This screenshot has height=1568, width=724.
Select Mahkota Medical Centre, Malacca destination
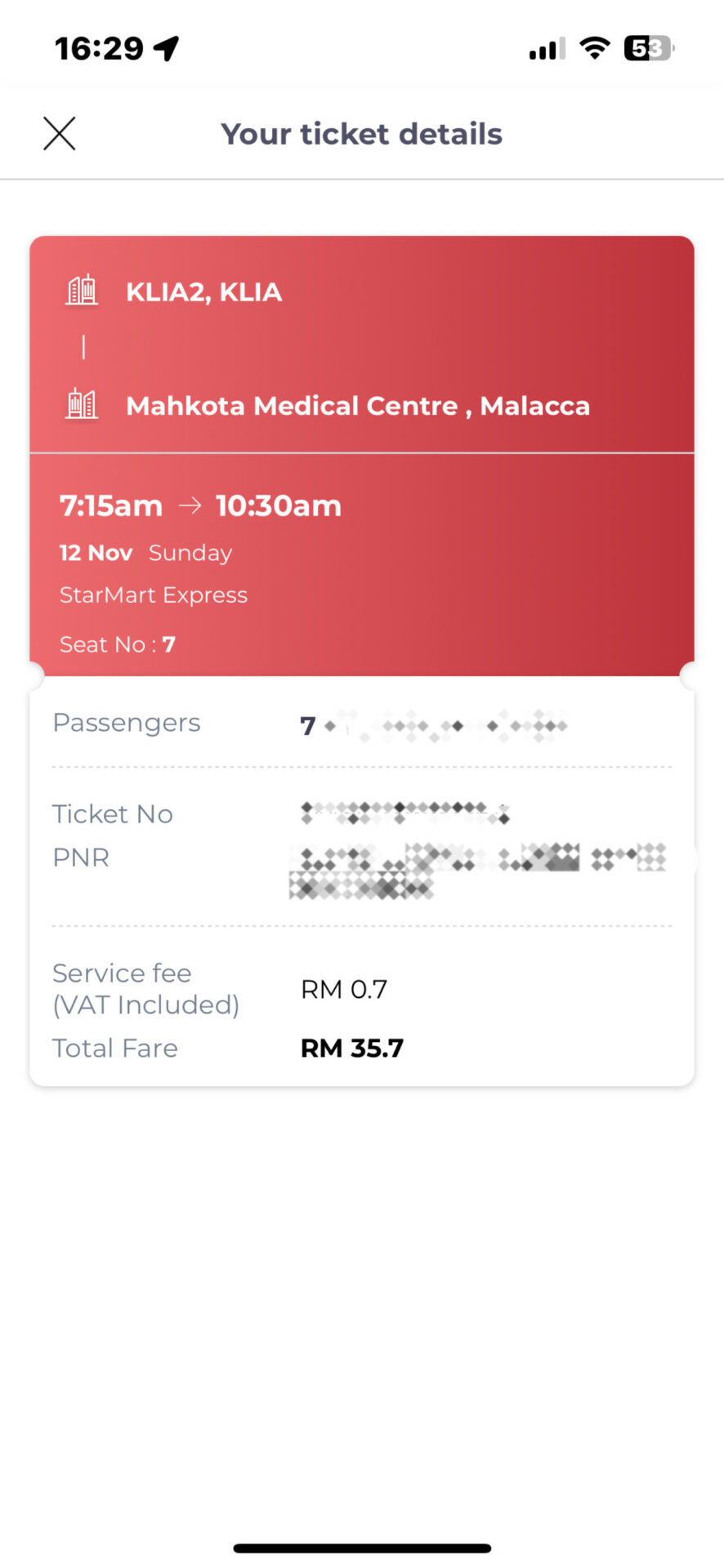[x=357, y=406]
